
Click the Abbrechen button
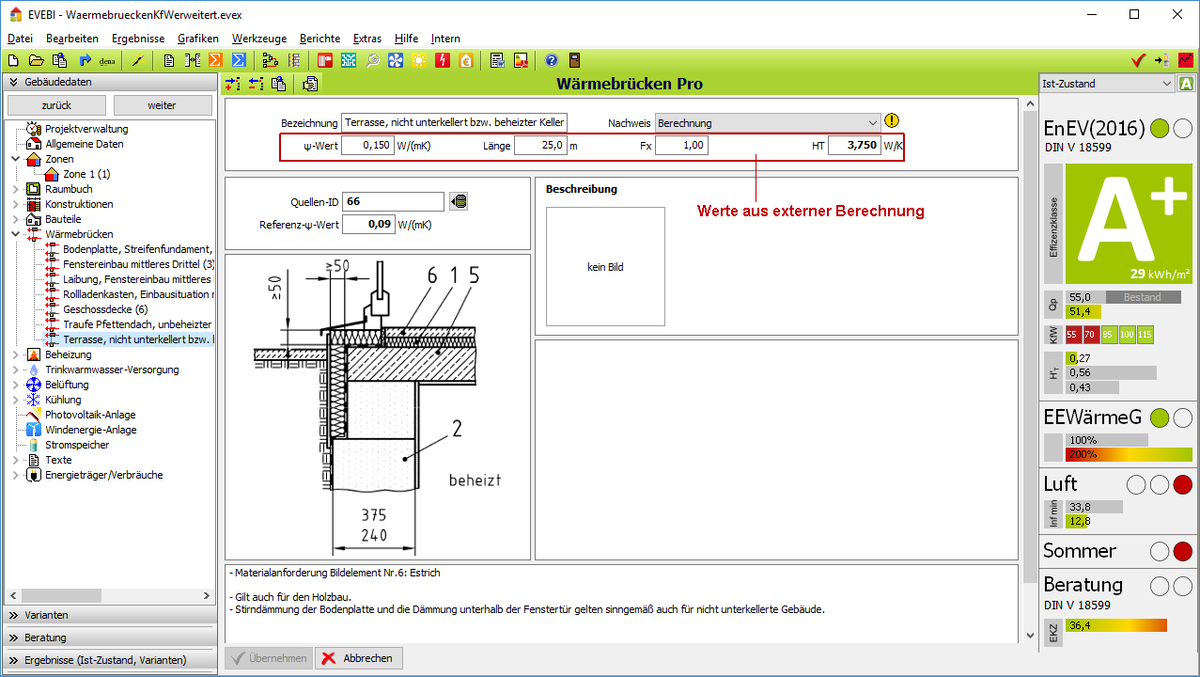coord(359,658)
